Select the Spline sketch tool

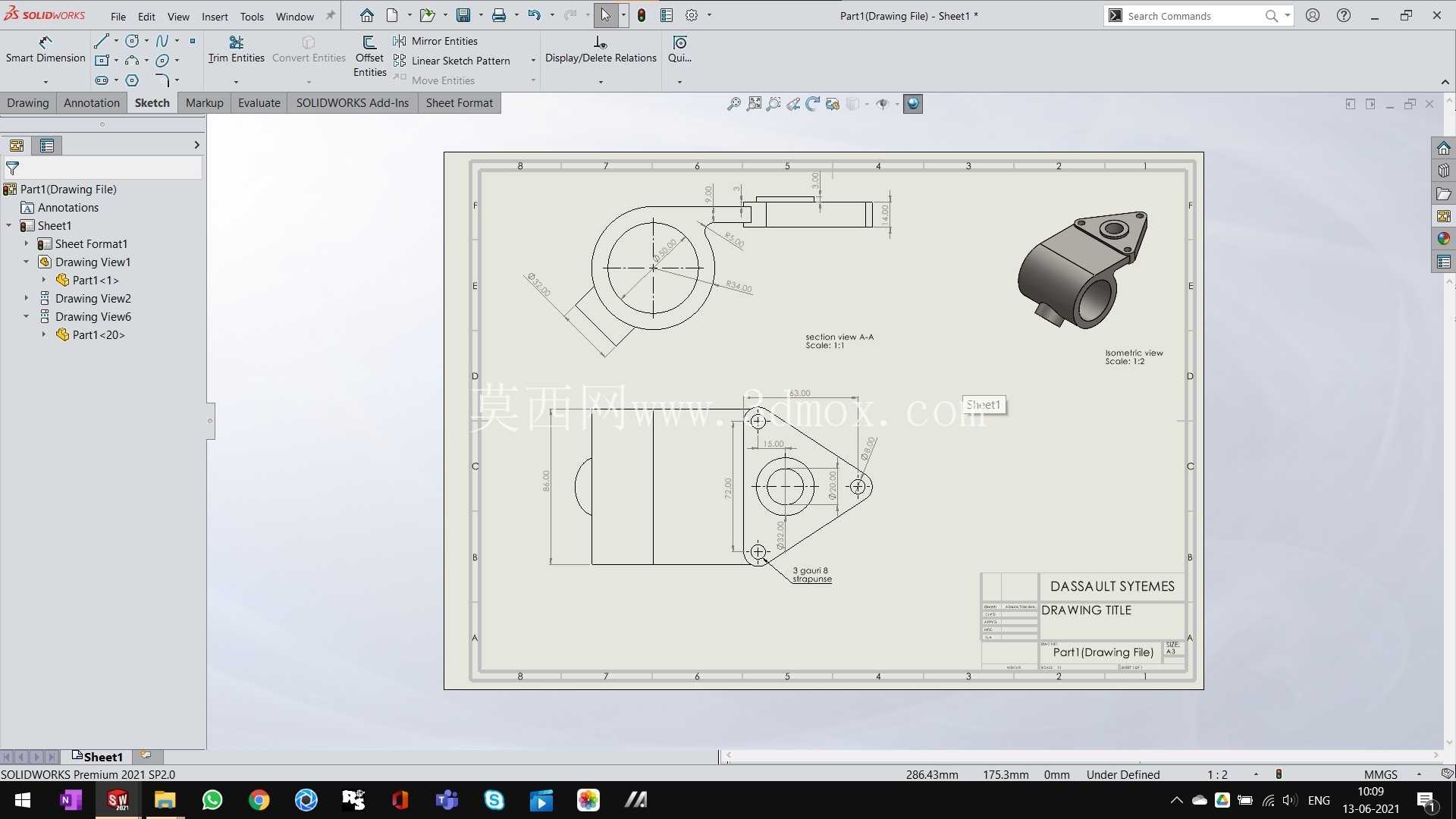click(162, 41)
